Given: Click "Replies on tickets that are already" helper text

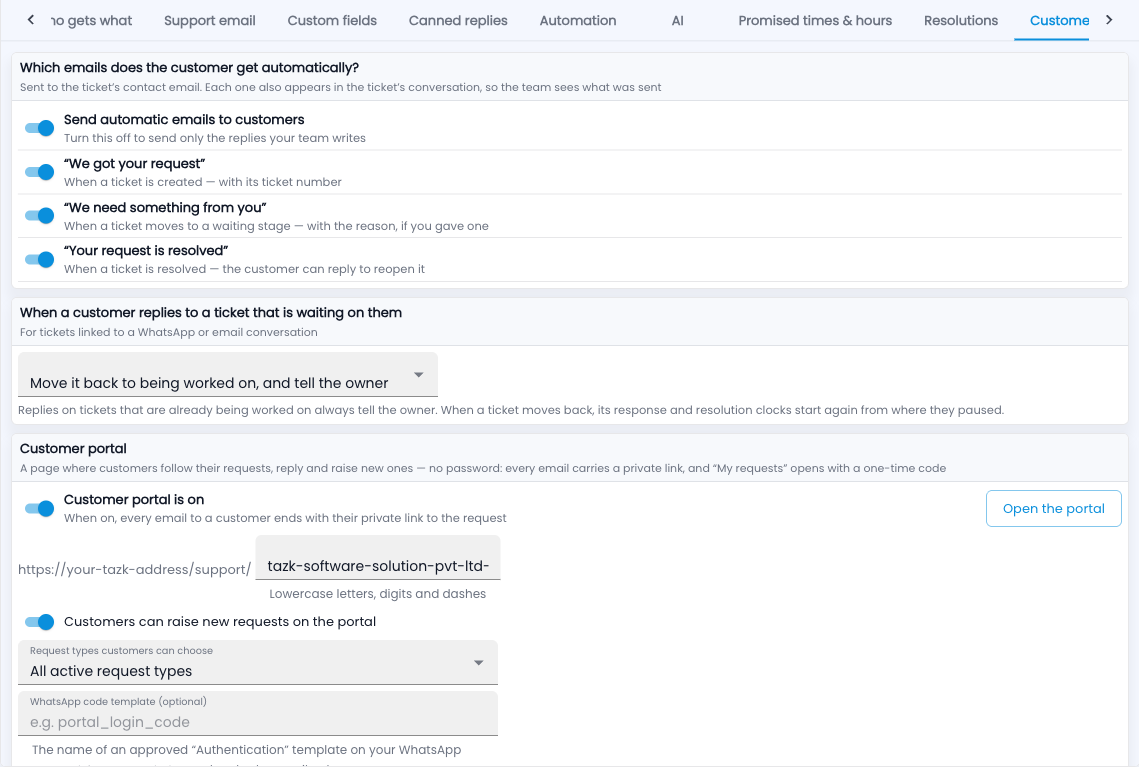Looking at the screenshot, I should [x=511, y=410].
